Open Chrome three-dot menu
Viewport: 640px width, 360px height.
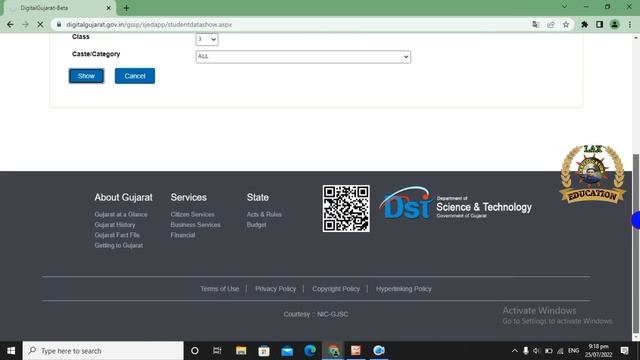[x=630, y=24]
